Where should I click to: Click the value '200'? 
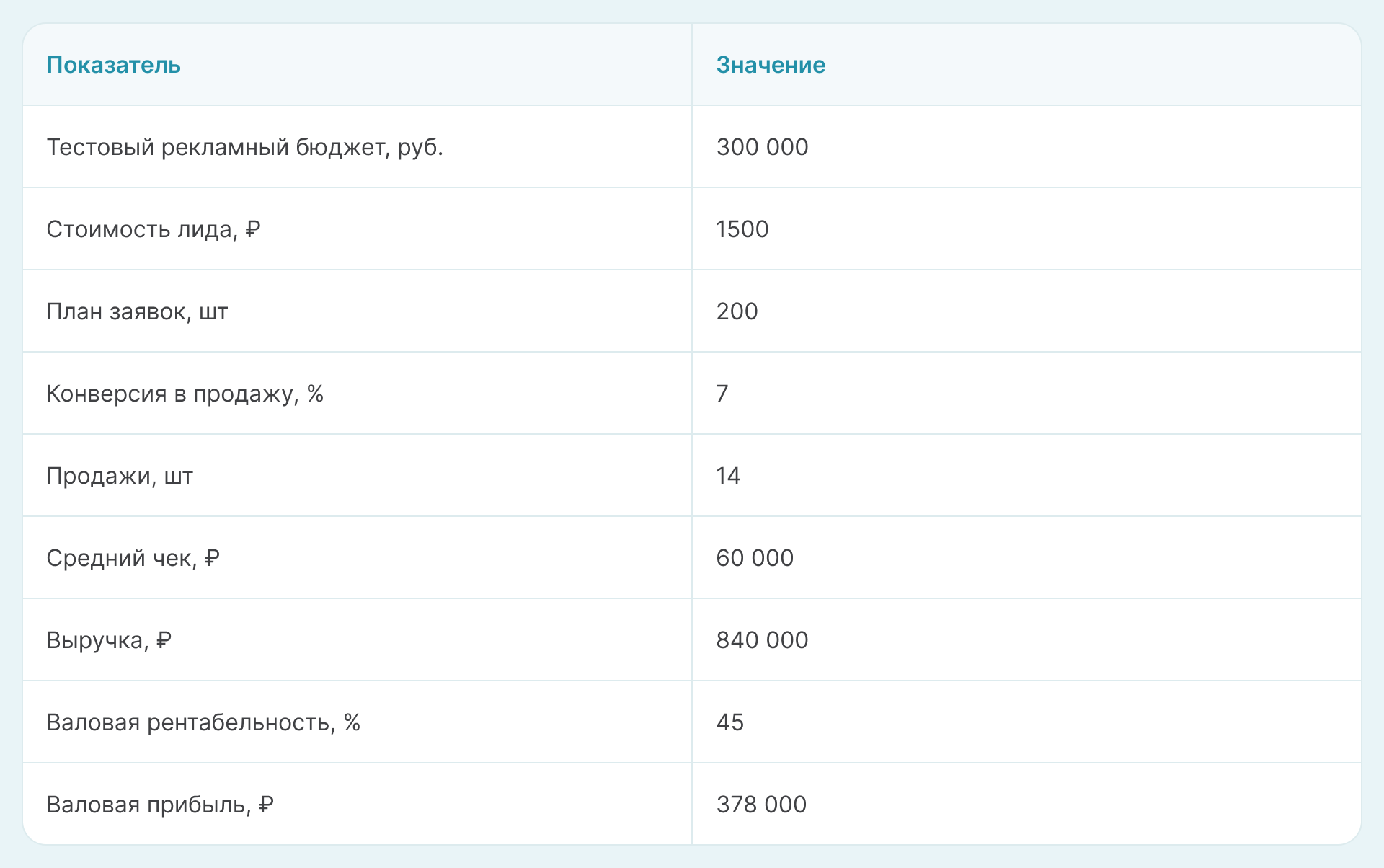737,311
